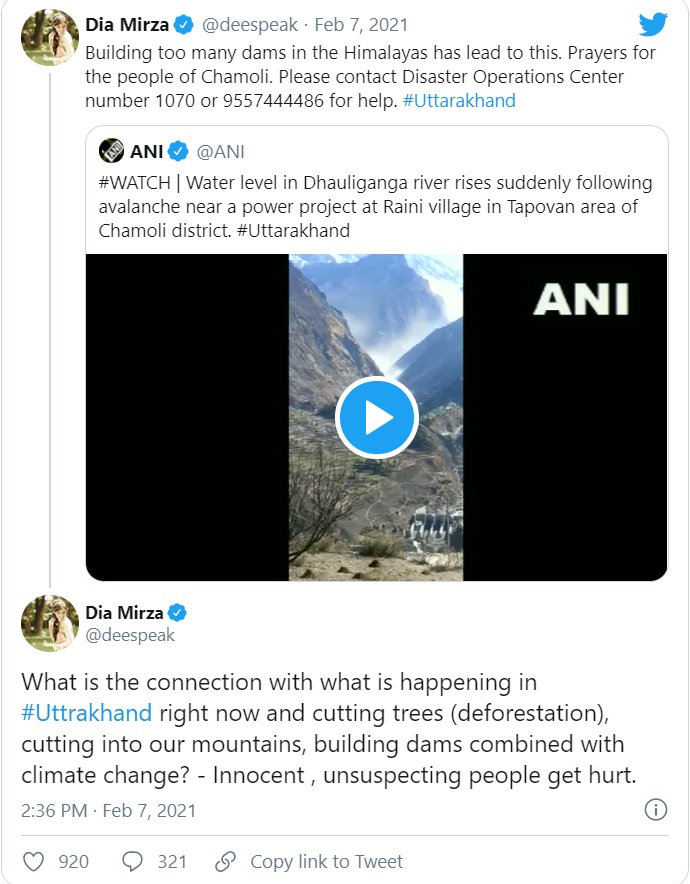The height and width of the screenshot is (884, 690).
Task: Click Copy link to Tweet
Action: pyautogui.click(x=326, y=861)
